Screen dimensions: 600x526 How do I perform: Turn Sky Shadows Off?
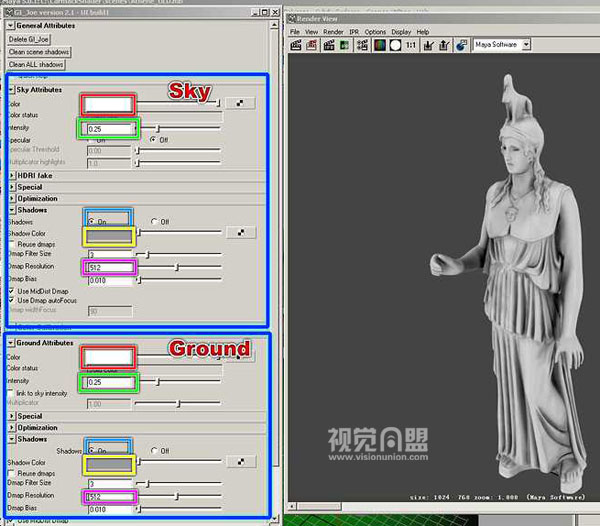coord(154,221)
